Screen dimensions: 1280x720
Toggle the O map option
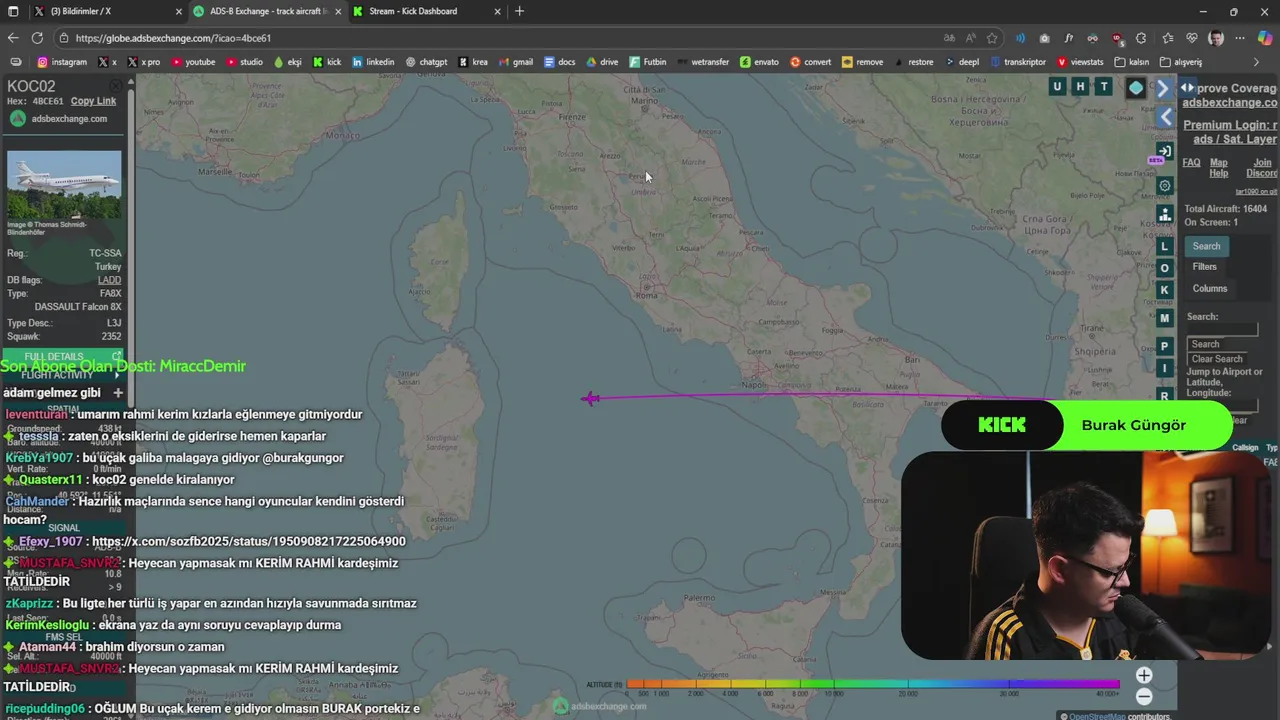point(1164,268)
